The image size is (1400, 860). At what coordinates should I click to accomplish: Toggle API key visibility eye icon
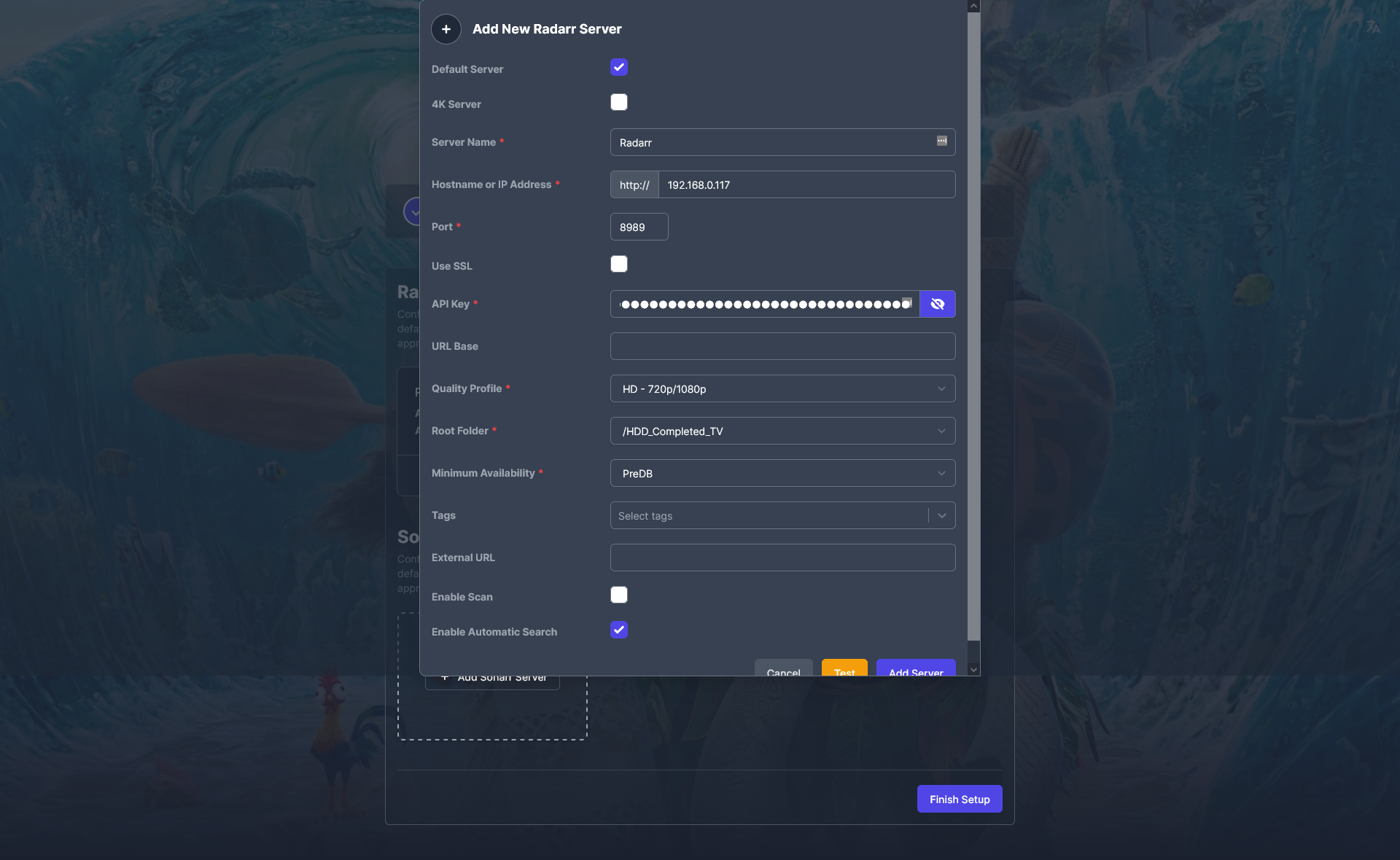click(937, 304)
